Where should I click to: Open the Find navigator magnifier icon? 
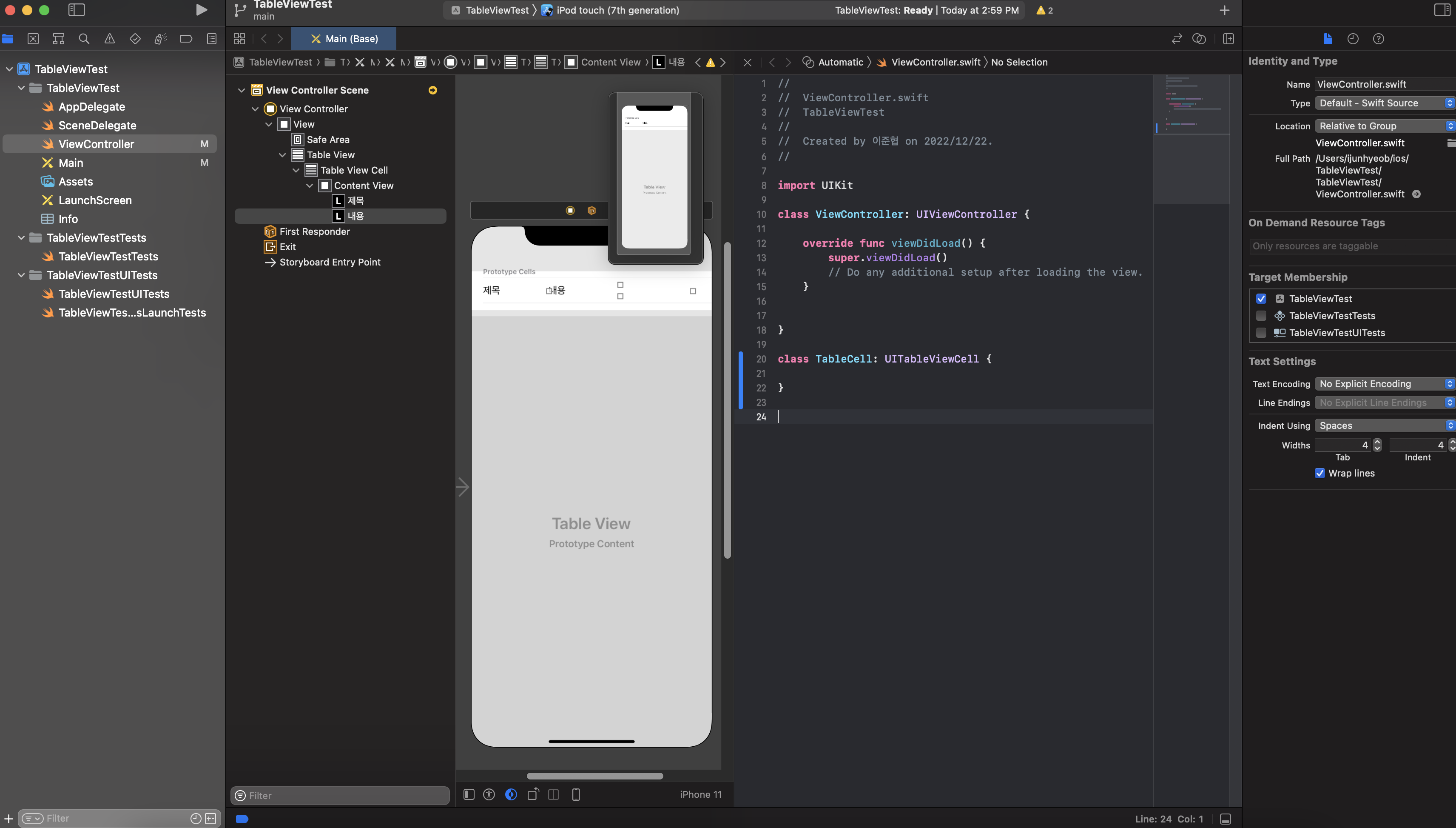click(84, 39)
